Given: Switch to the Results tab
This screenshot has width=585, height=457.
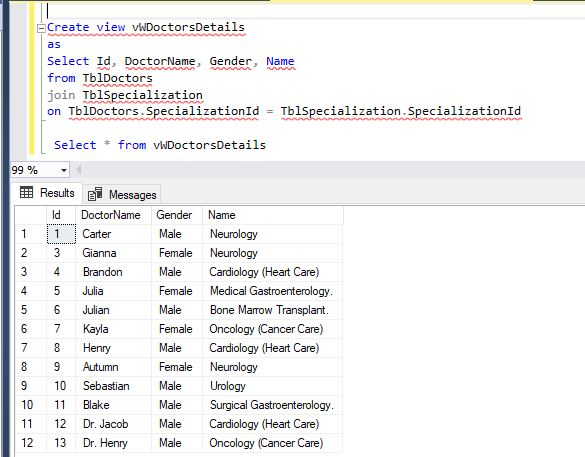Looking at the screenshot, I should tap(47, 193).
